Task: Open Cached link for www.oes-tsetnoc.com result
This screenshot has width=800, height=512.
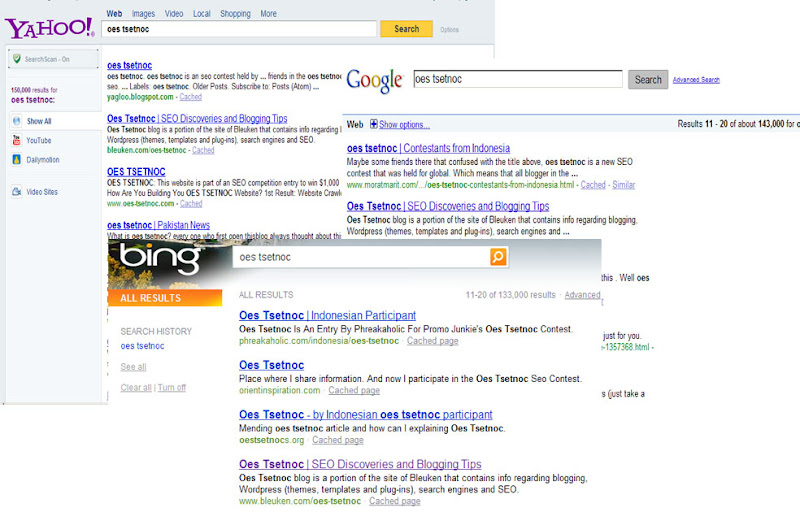Action: click(x=191, y=203)
